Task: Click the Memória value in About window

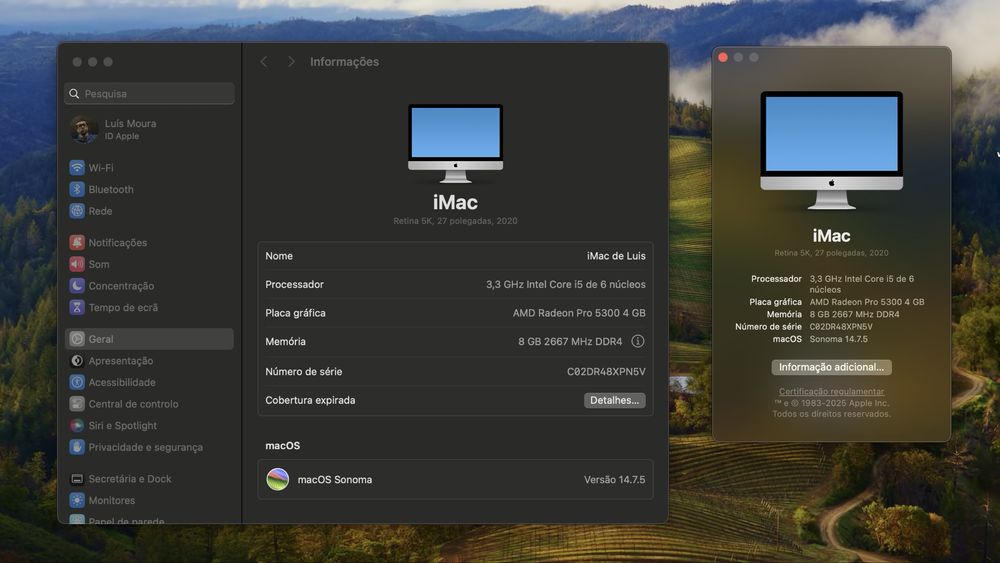Action: 855,314
